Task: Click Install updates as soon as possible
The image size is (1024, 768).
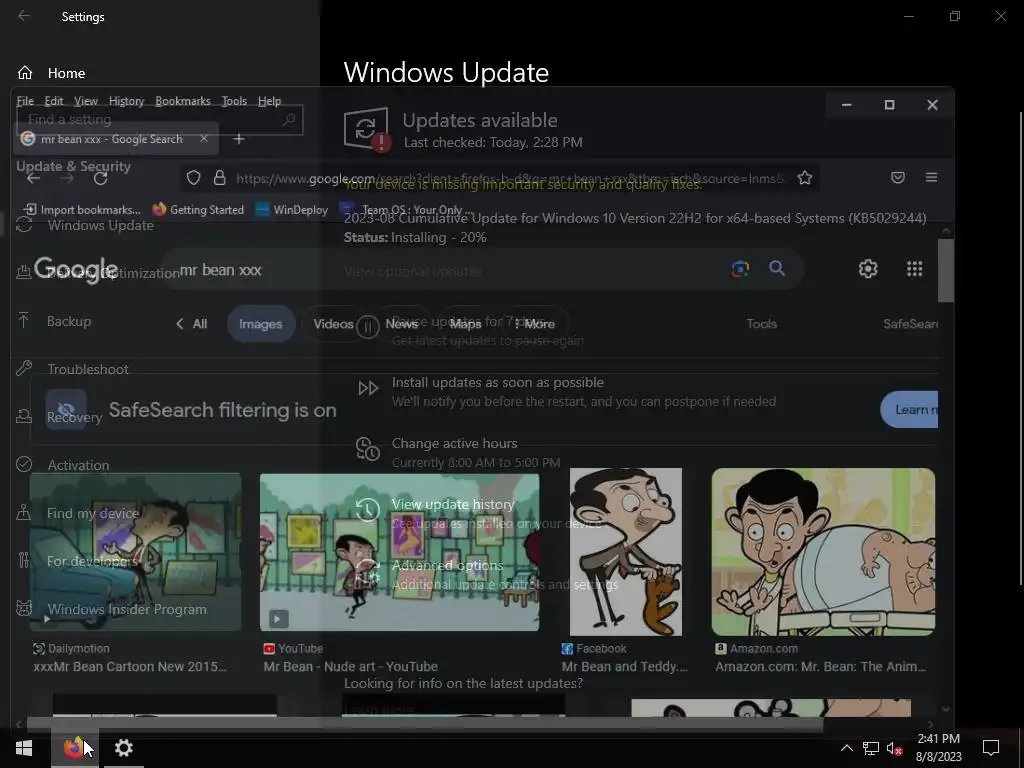Action: [498, 382]
